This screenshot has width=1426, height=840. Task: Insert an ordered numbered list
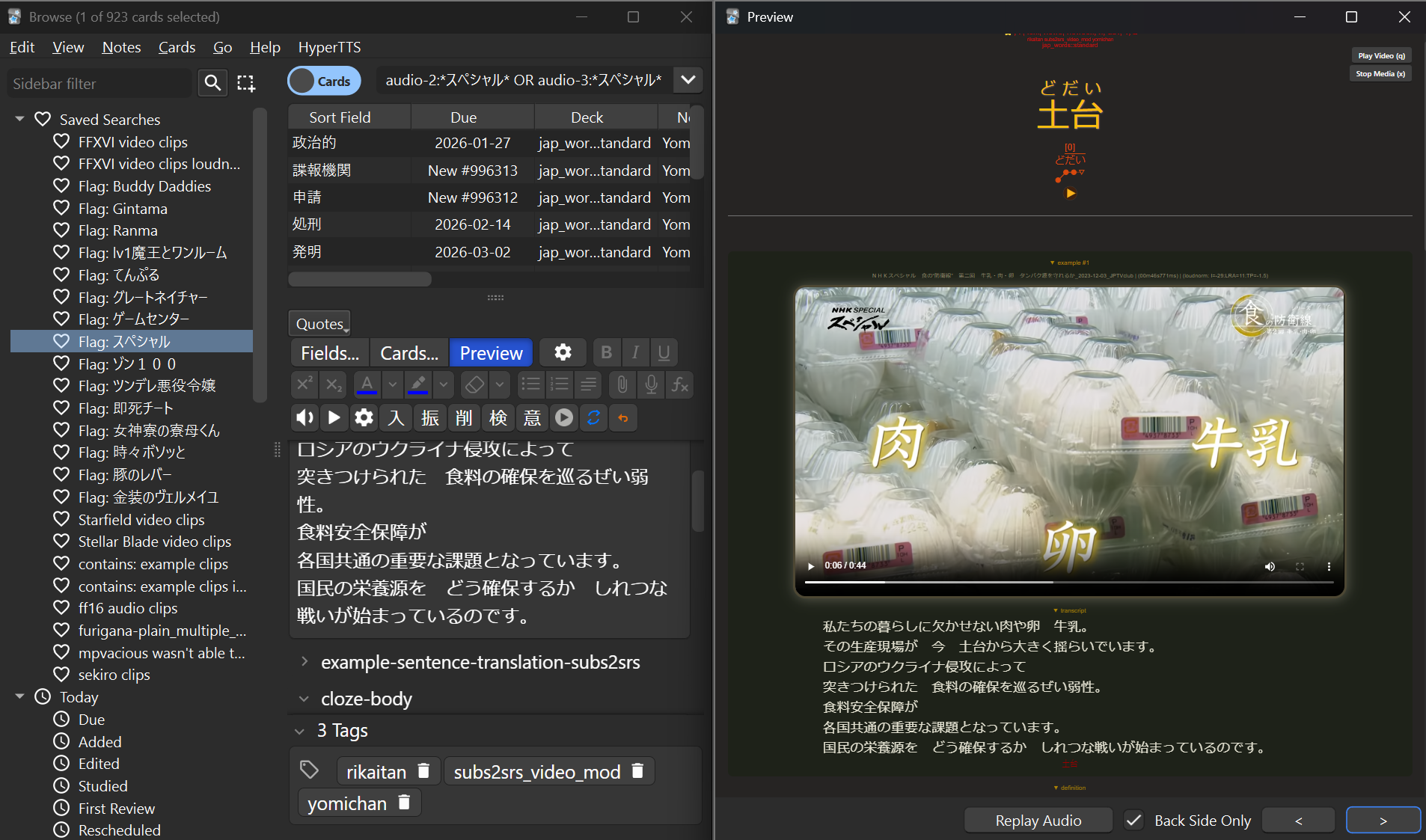(x=560, y=384)
